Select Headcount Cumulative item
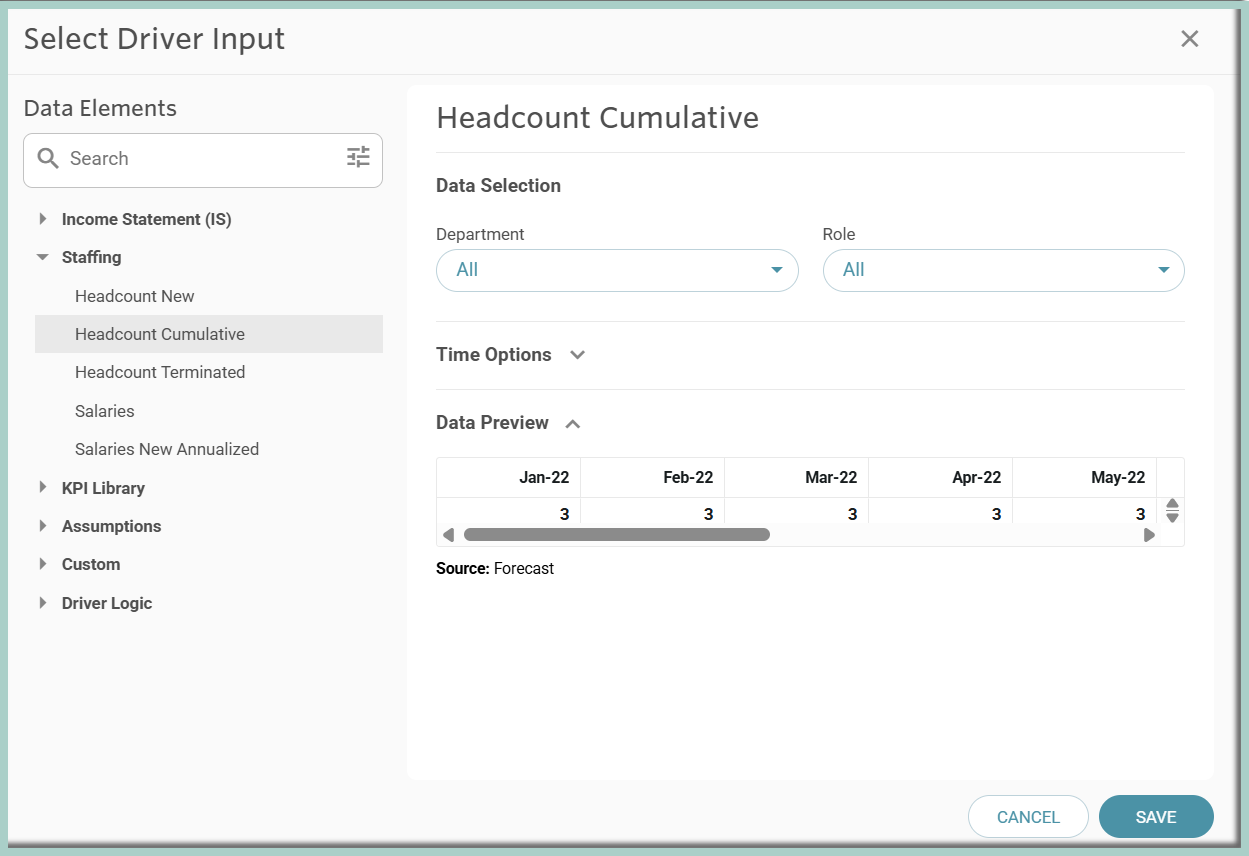The height and width of the screenshot is (856, 1249). pyautogui.click(x=209, y=334)
